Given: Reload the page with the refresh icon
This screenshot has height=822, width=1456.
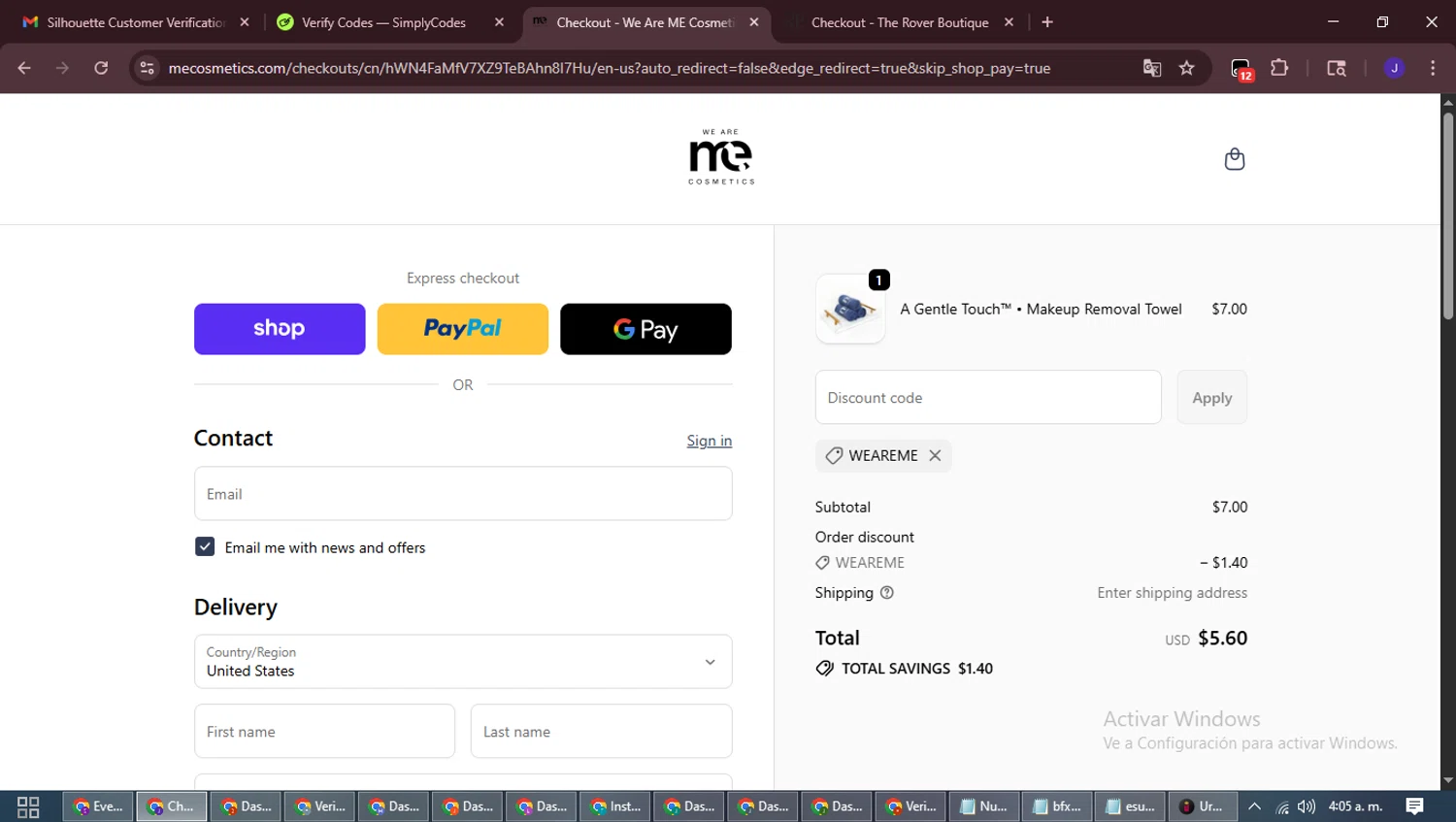Looking at the screenshot, I should 101,68.
